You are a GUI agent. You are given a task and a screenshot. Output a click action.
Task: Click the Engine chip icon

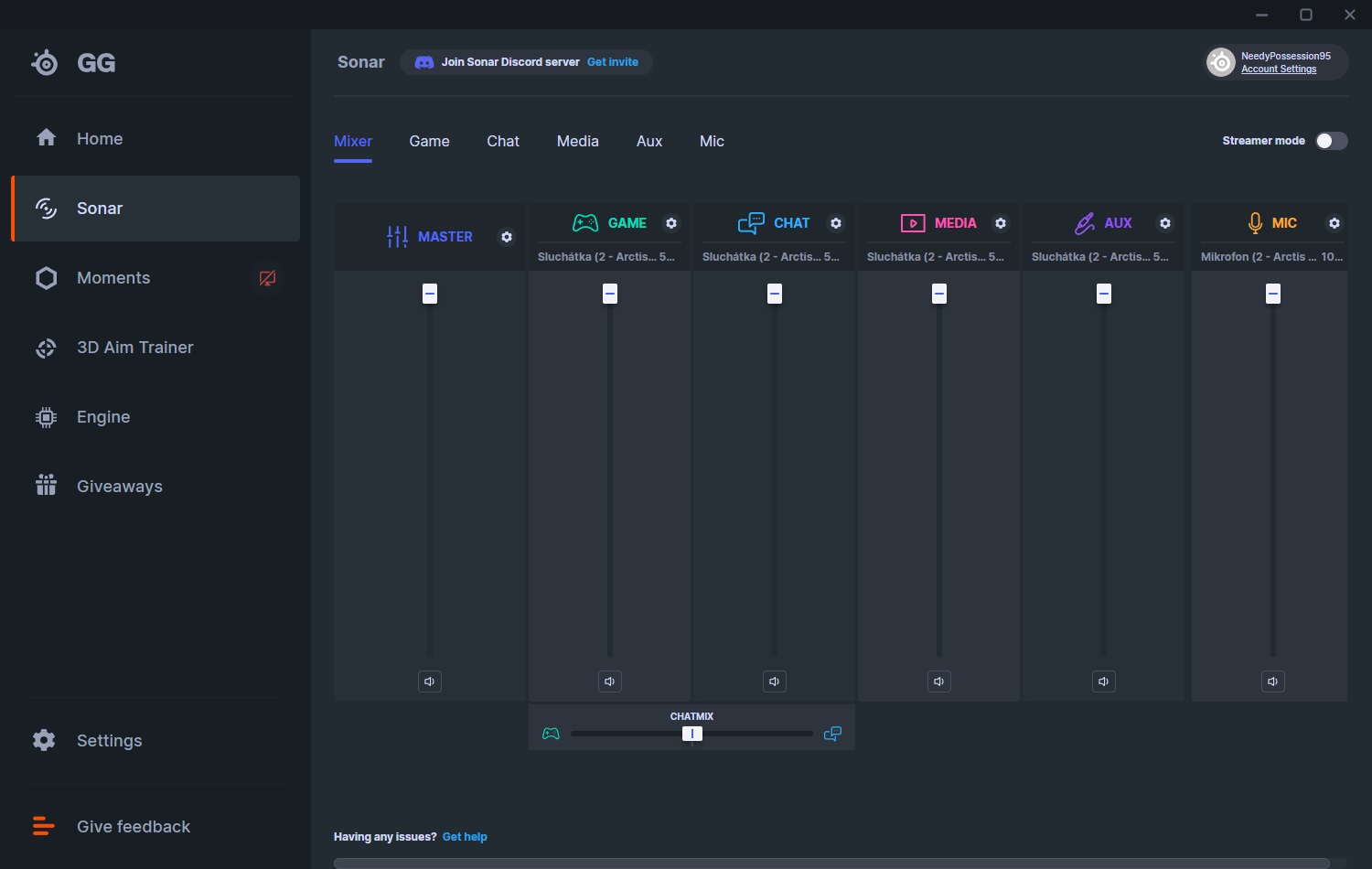pyautogui.click(x=46, y=417)
